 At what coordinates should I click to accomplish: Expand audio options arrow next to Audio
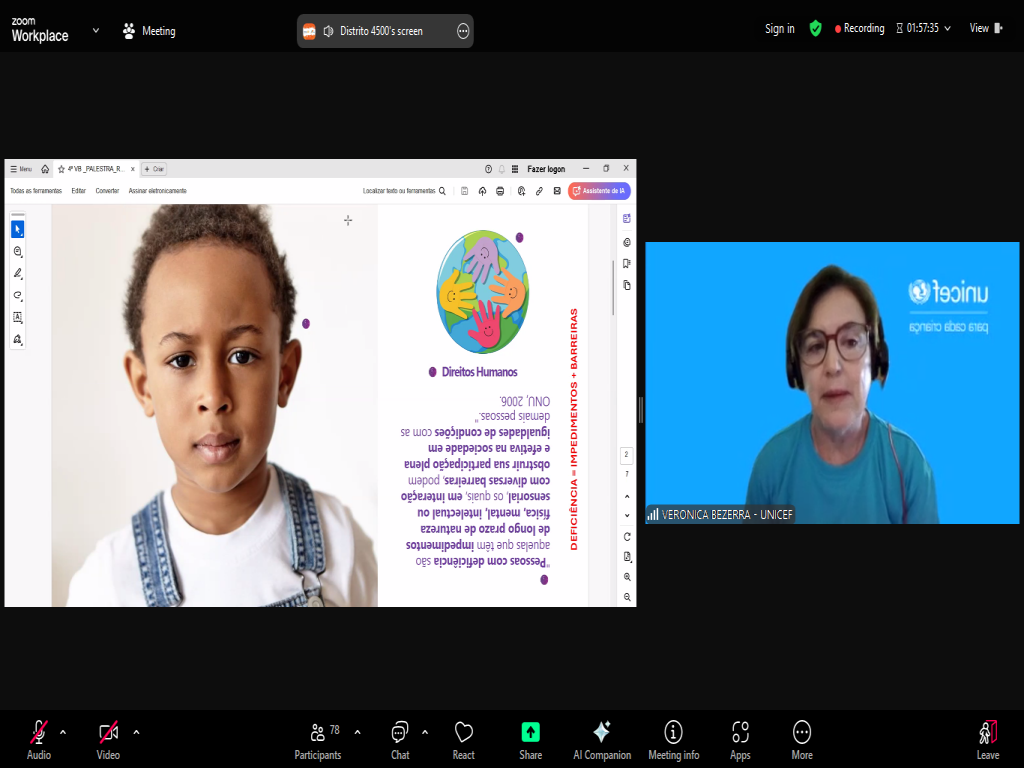[x=63, y=731]
